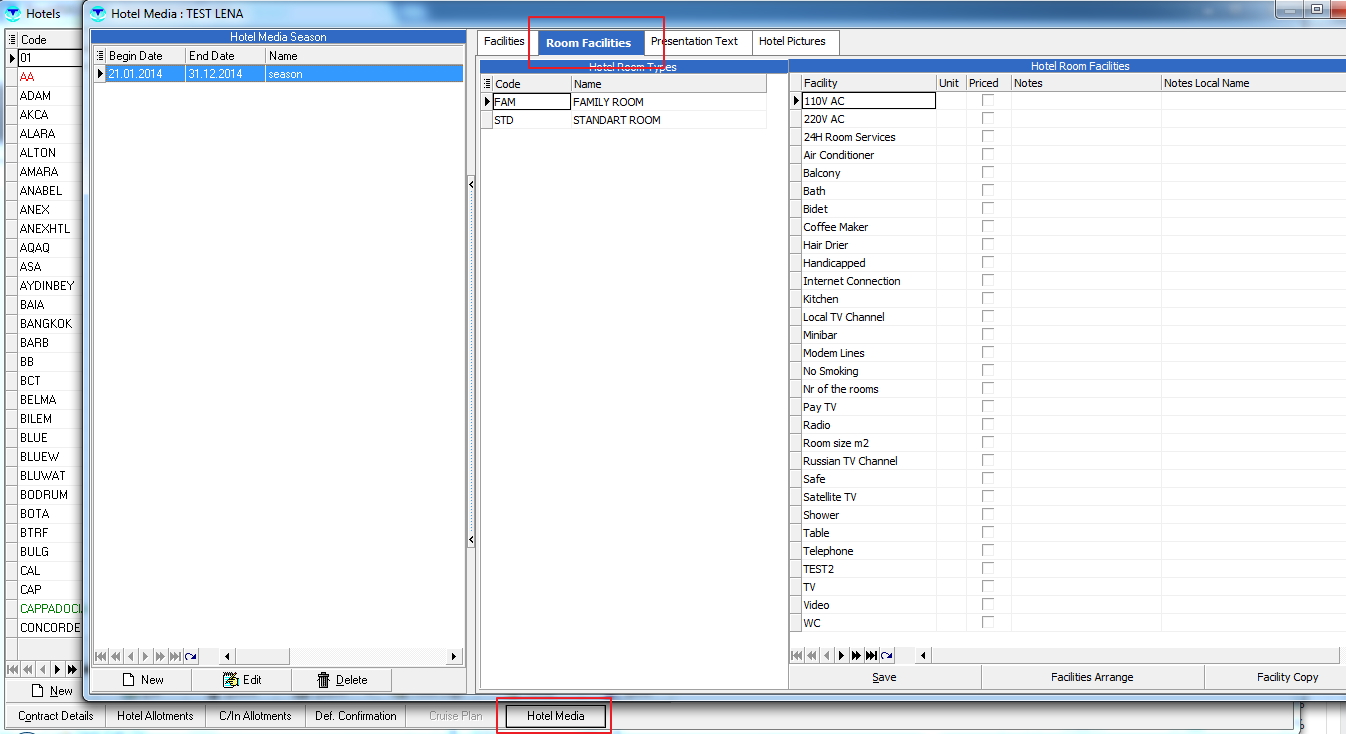Advance to next page in Hotels list navigator

click(x=72, y=669)
